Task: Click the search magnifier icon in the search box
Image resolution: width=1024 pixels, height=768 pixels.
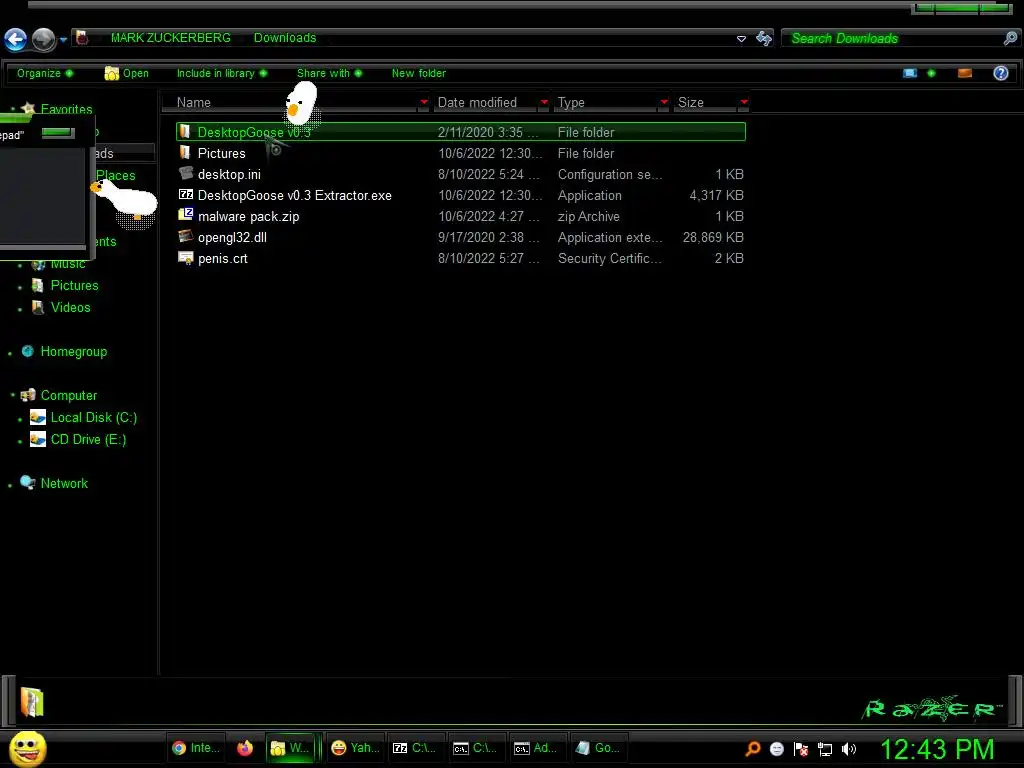Action: click(1010, 39)
